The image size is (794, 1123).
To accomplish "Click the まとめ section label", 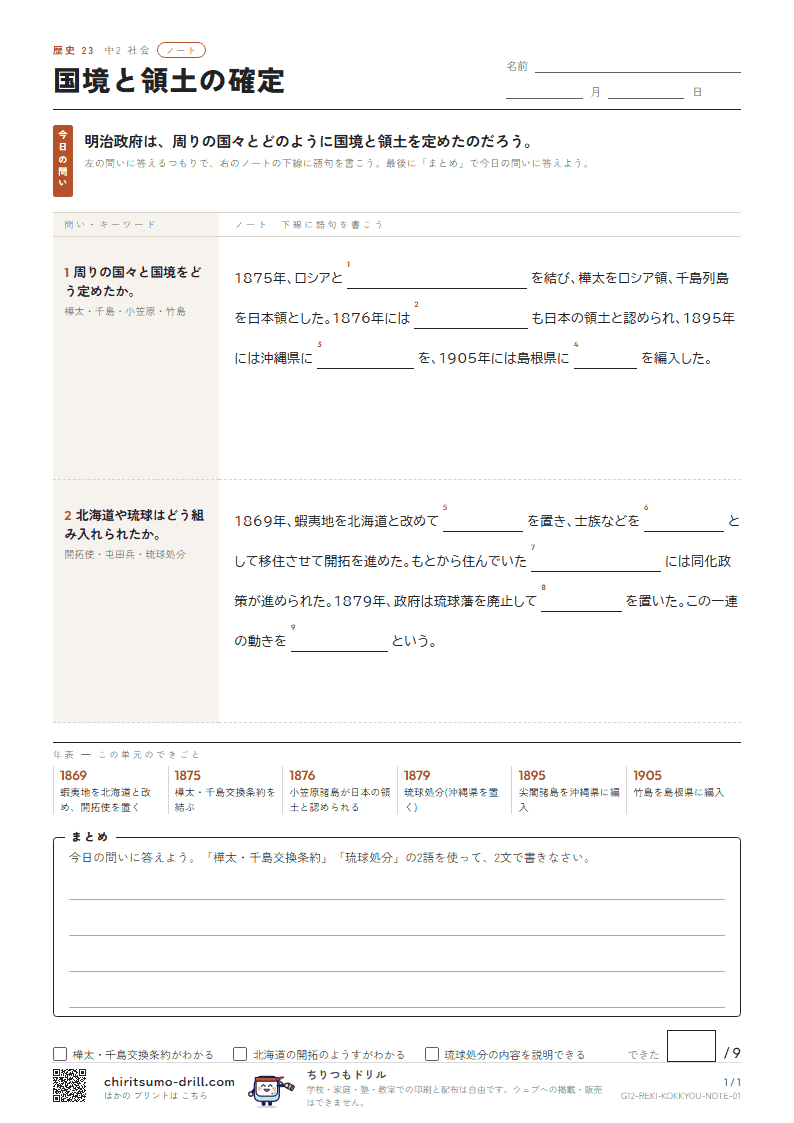I will tap(89, 836).
